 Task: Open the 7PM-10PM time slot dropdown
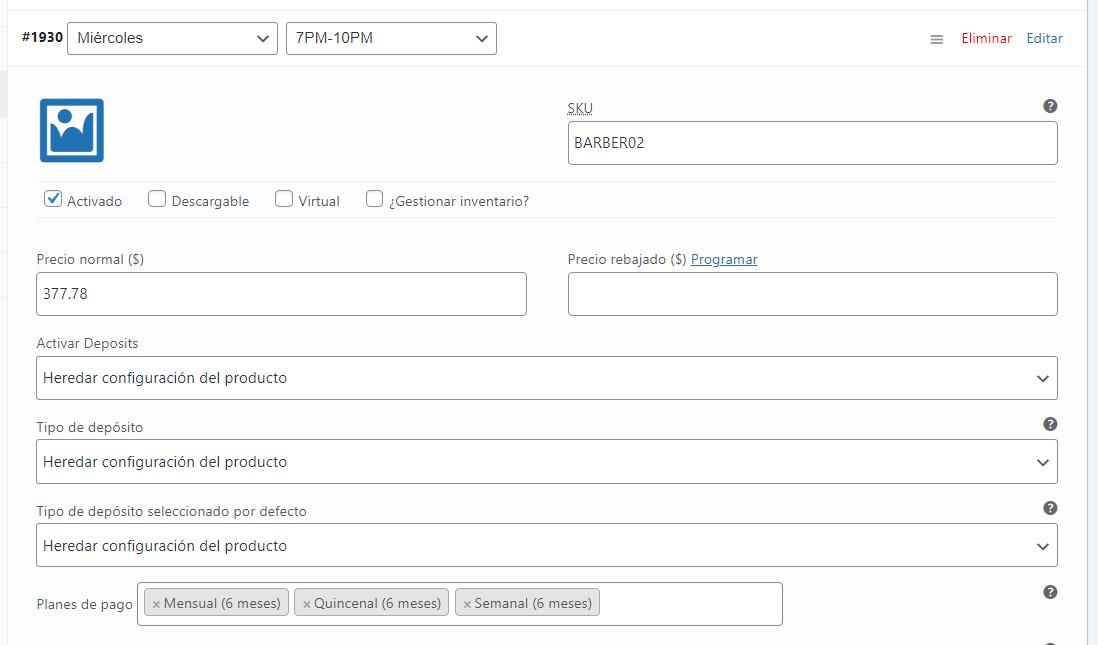pos(391,39)
